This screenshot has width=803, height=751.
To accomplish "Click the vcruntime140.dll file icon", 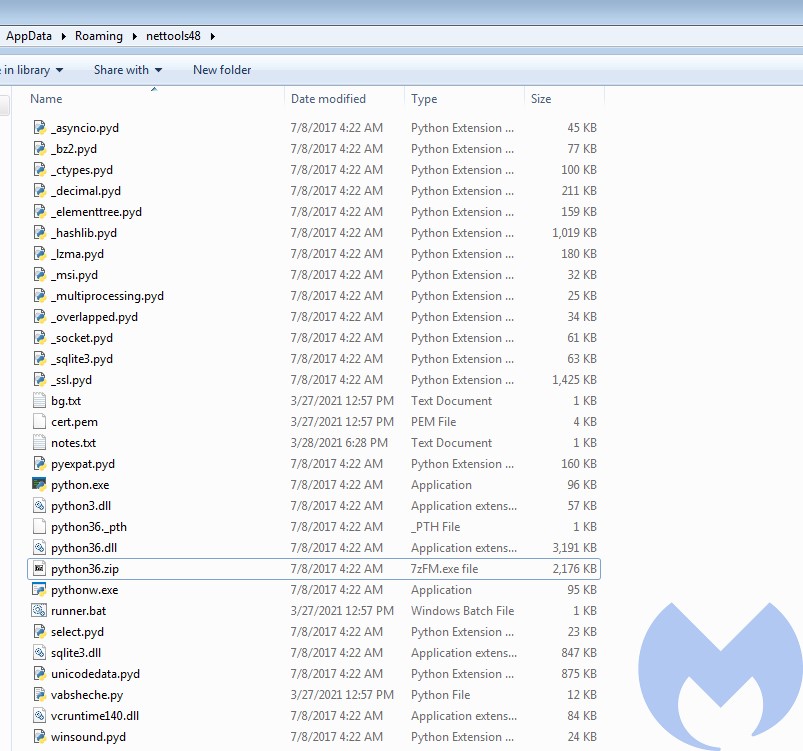I will pos(39,715).
